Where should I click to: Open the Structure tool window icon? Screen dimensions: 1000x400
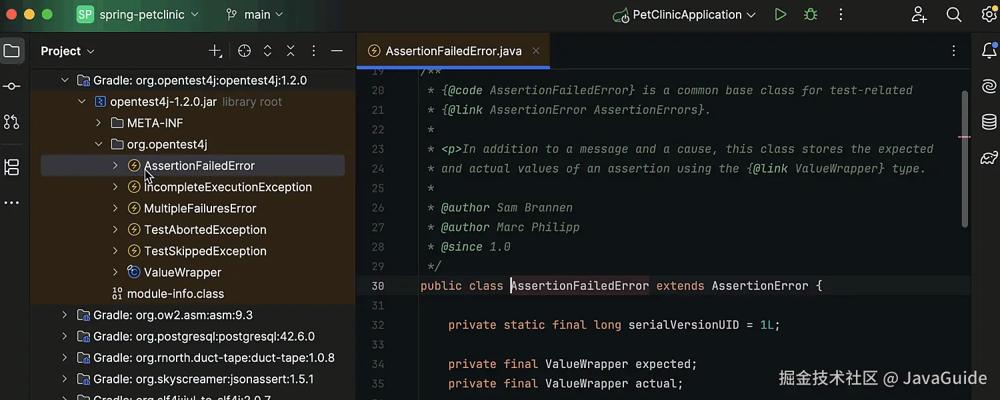coord(11,167)
